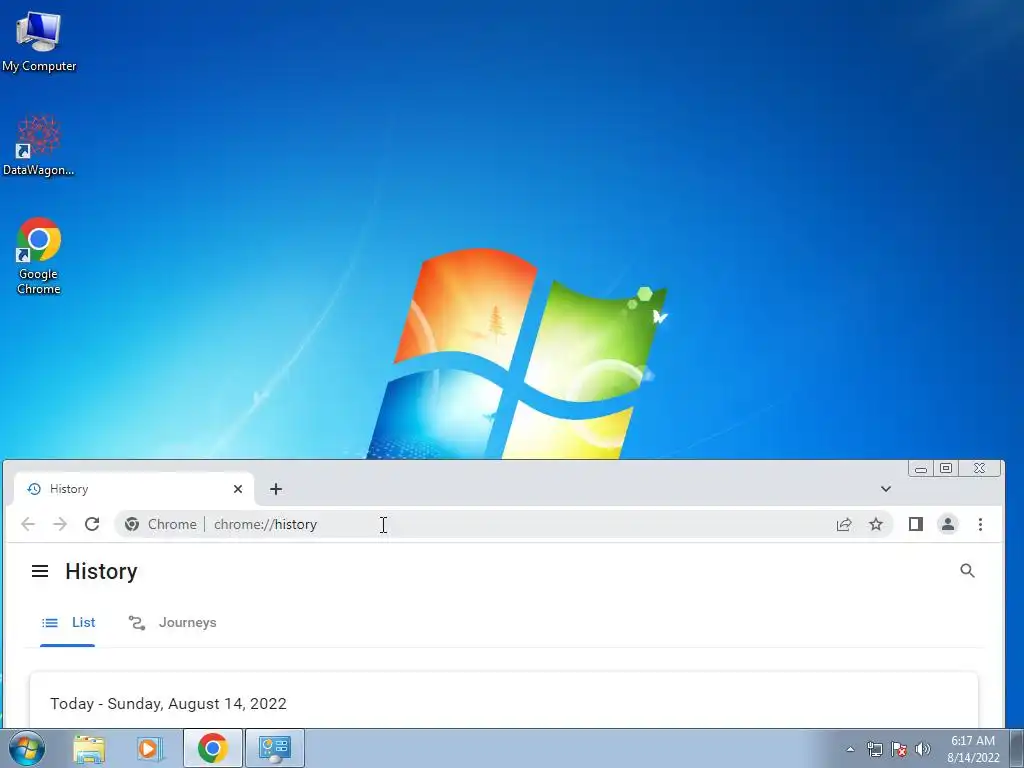Open the Windows Start menu
The height and width of the screenshot is (768, 1024).
pos(27,748)
